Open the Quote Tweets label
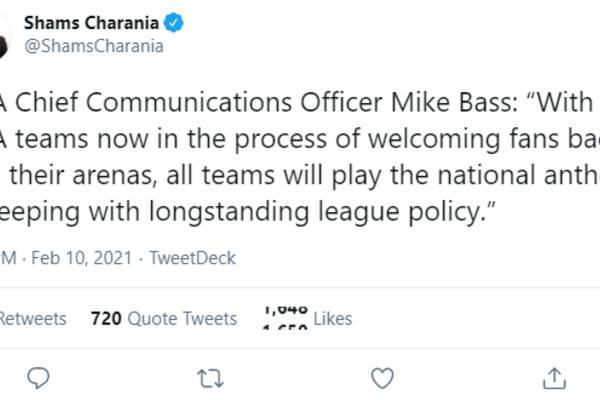 click(x=182, y=319)
